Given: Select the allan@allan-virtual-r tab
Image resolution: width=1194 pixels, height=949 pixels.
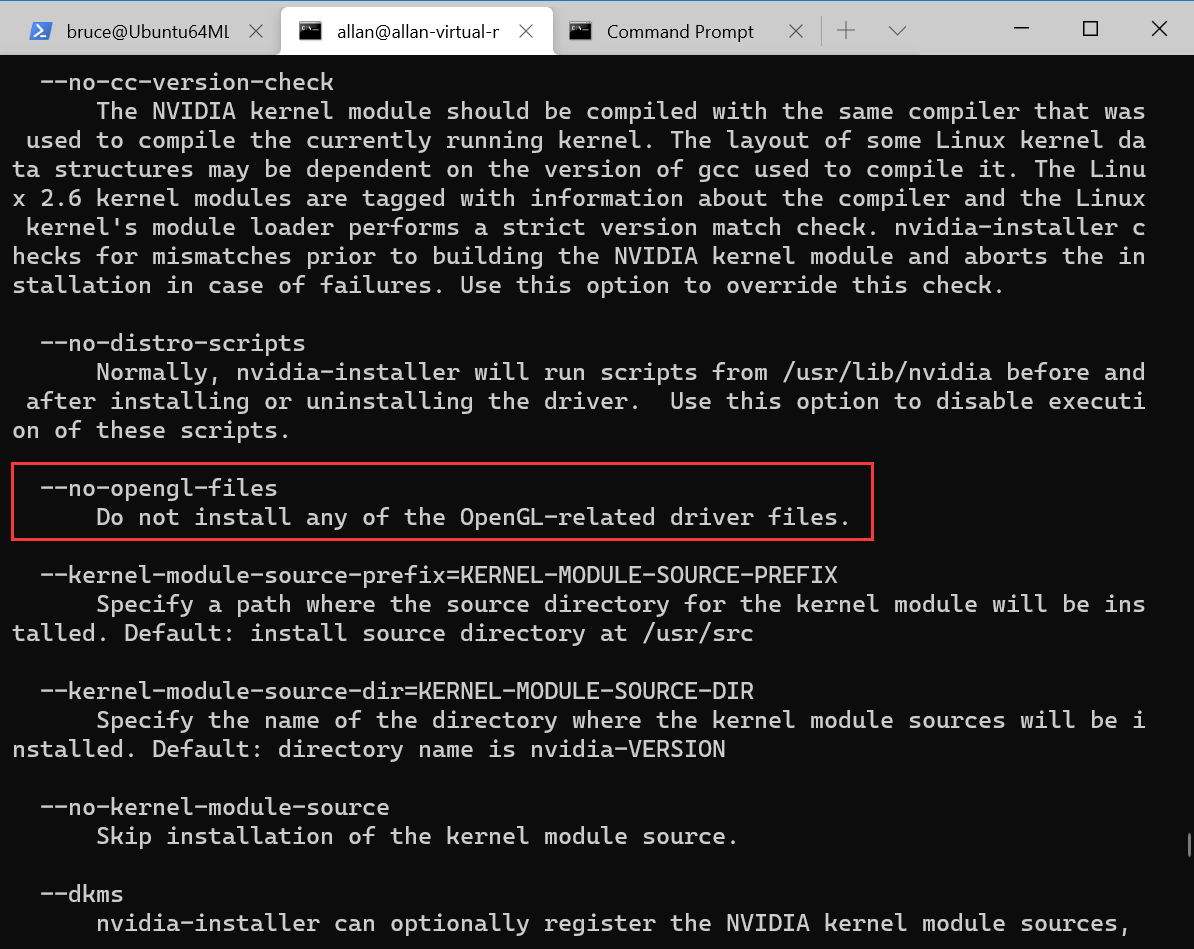Looking at the screenshot, I should tap(417, 31).
